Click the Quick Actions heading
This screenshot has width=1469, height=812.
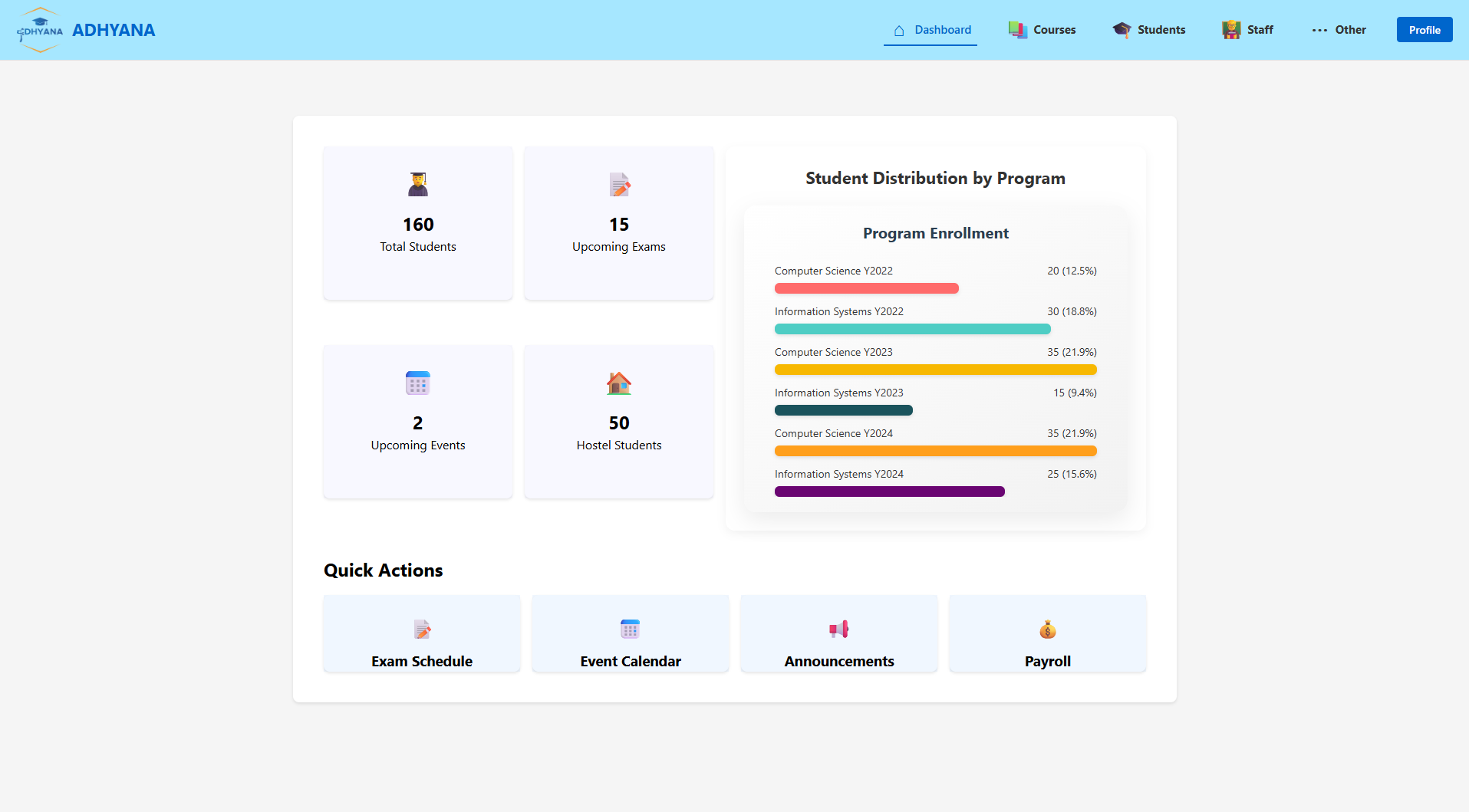click(x=384, y=570)
